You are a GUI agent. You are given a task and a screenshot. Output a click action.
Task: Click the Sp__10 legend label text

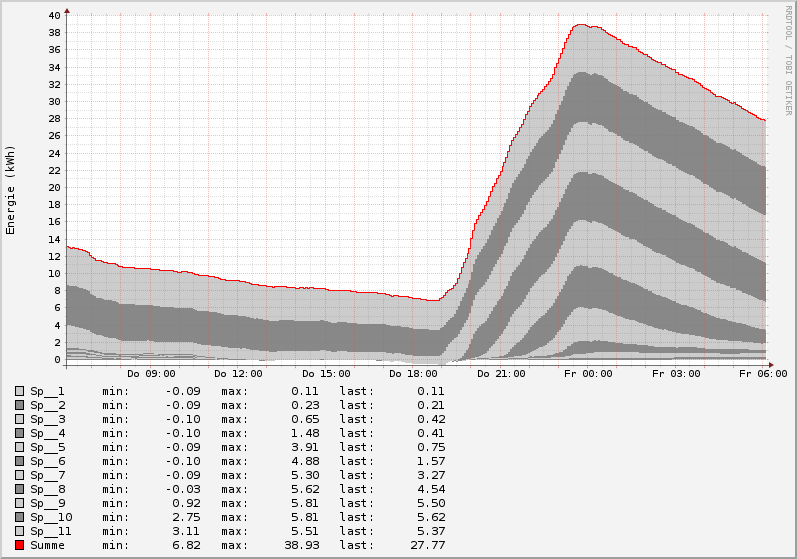[x=51, y=517]
